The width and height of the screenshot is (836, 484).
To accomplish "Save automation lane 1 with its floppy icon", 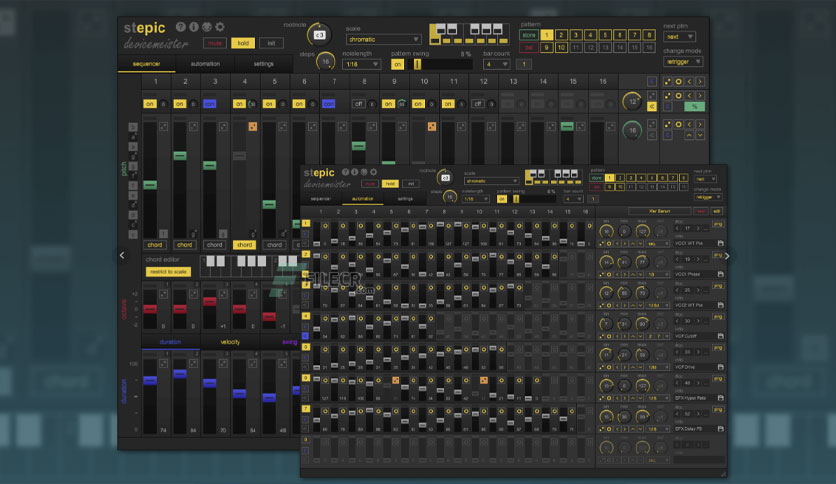I will [720, 243].
